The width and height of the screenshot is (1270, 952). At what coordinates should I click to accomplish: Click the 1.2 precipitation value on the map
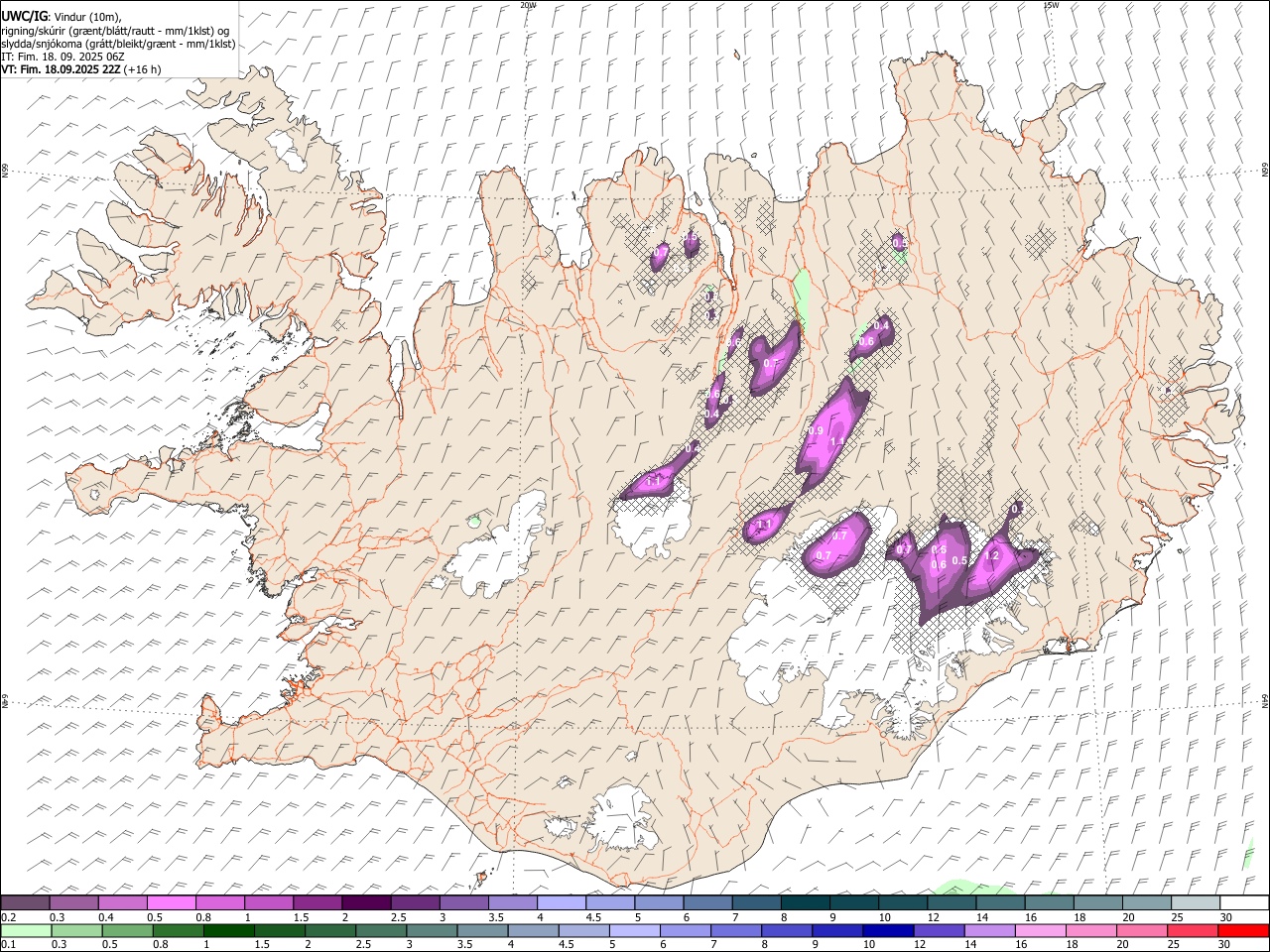[x=990, y=556]
